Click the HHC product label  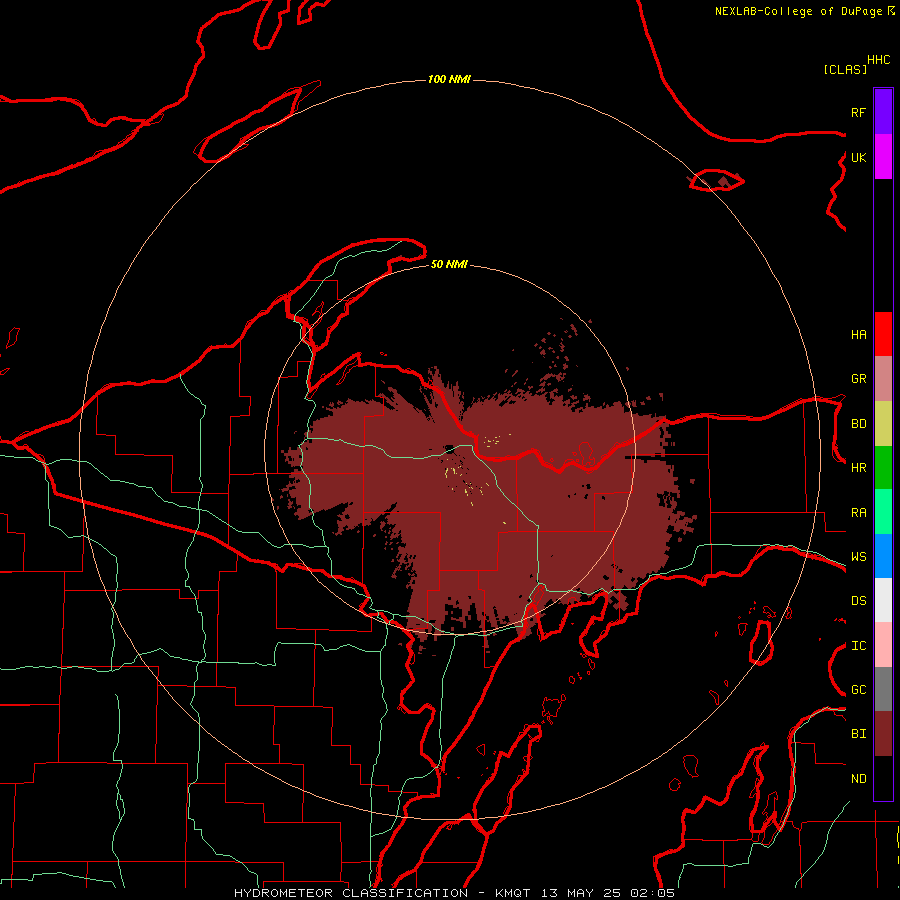(879, 60)
